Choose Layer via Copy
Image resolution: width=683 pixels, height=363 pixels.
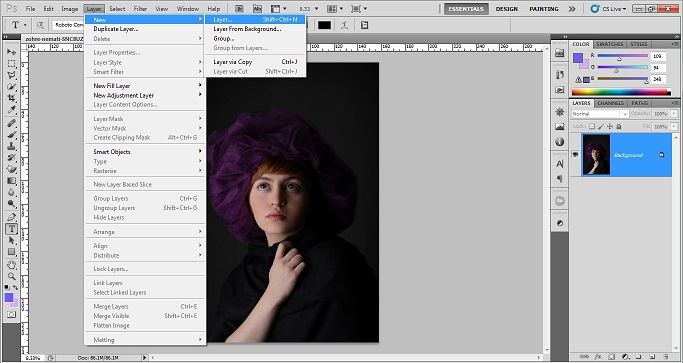pos(255,62)
